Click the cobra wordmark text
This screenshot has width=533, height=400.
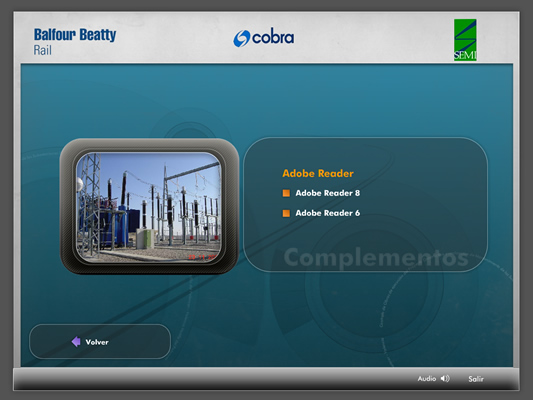(x=273, y=37)
